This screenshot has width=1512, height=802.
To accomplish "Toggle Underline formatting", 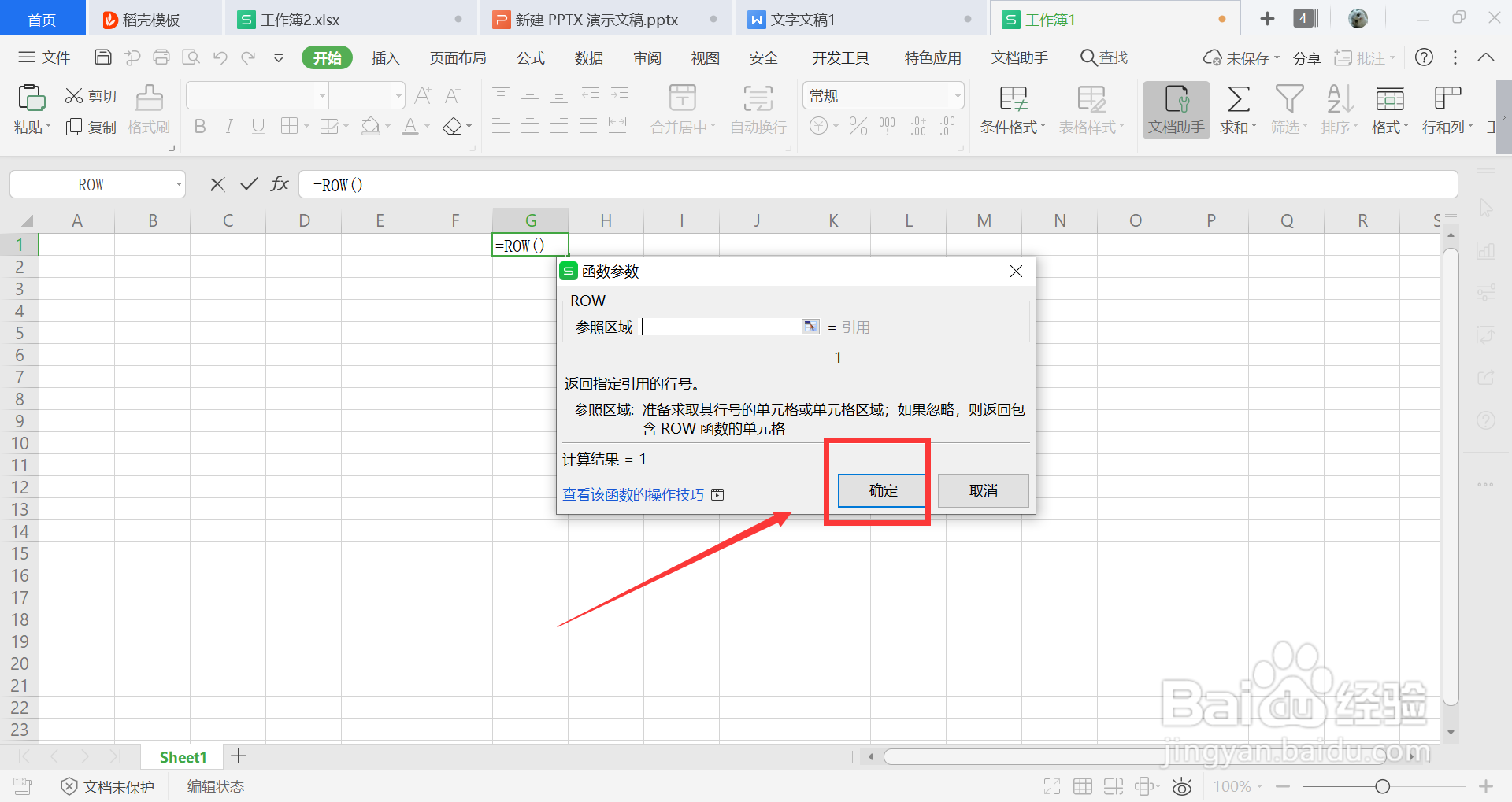I will click(258, 127).
